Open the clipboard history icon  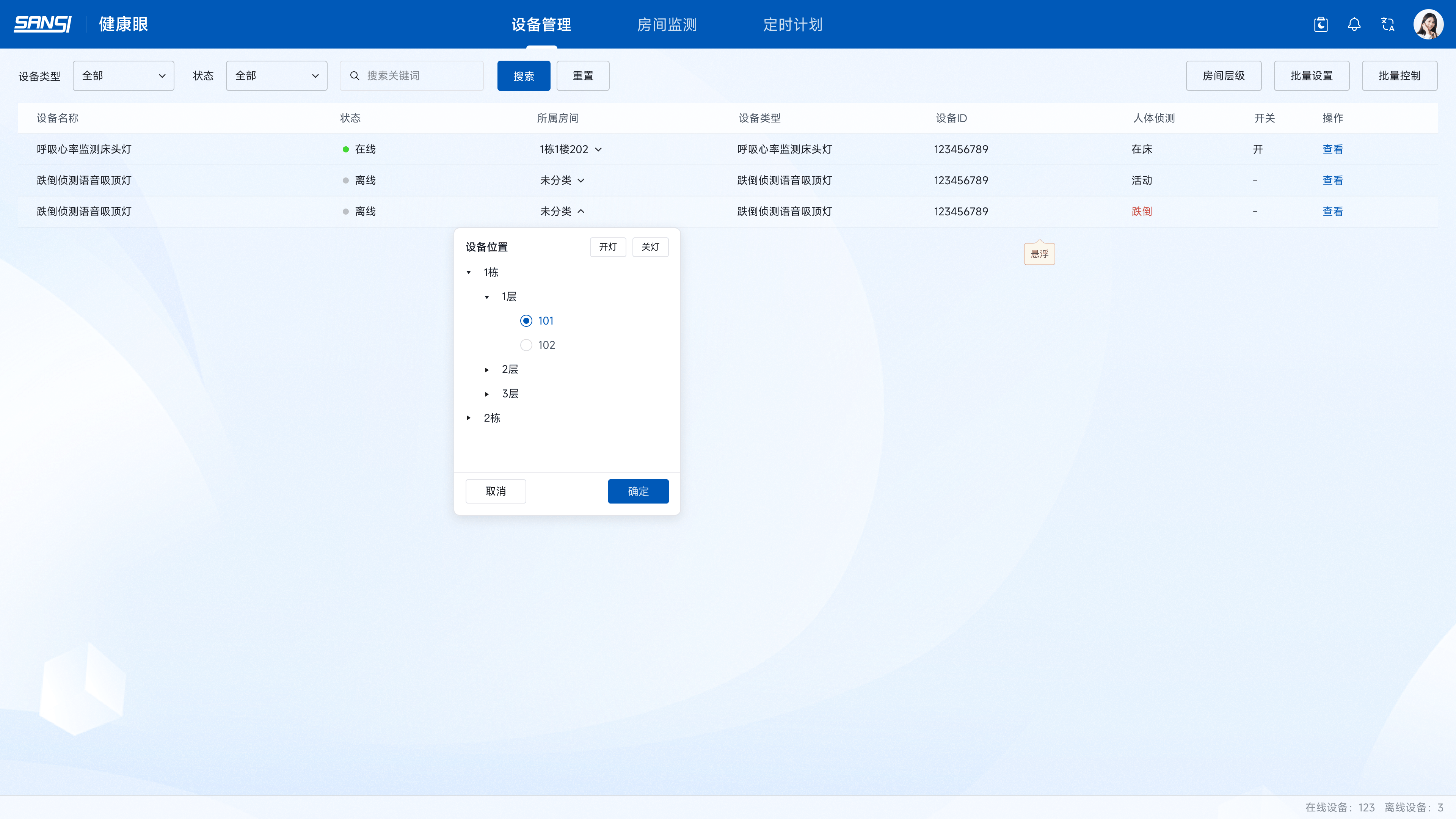tap(1321, 24)
